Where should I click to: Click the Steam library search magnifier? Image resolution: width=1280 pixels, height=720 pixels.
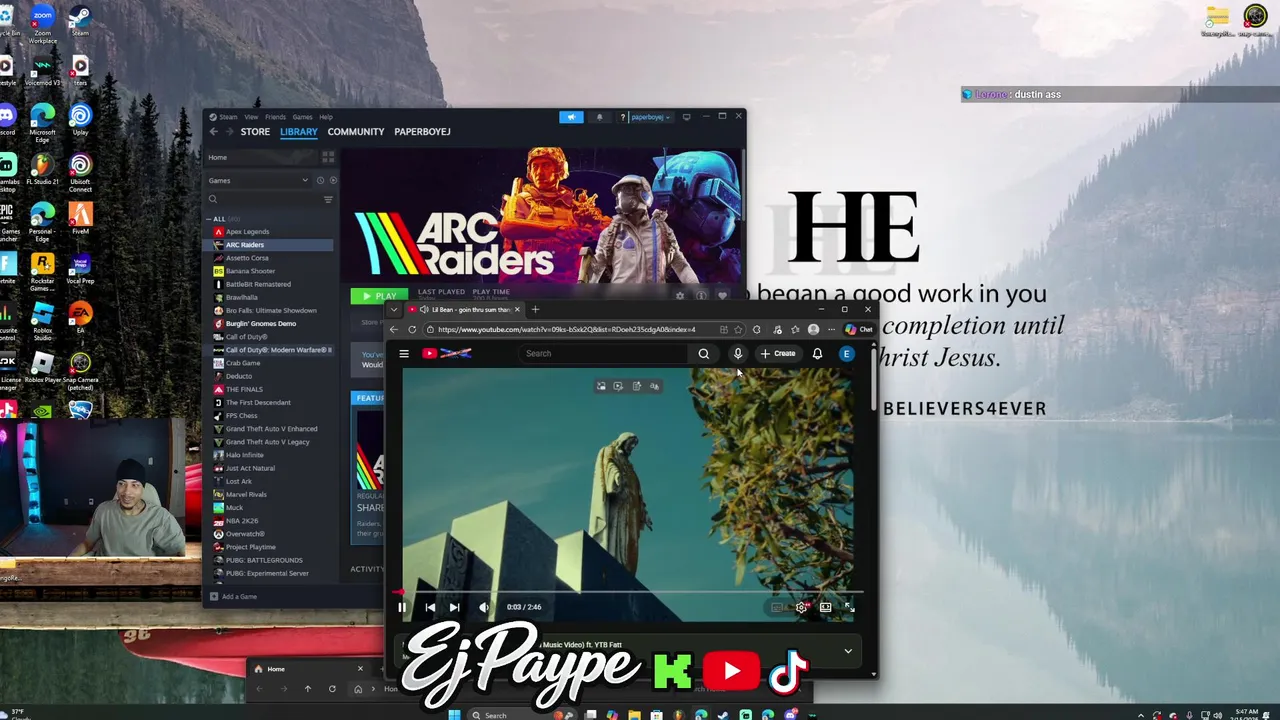(x=213, y=200)
